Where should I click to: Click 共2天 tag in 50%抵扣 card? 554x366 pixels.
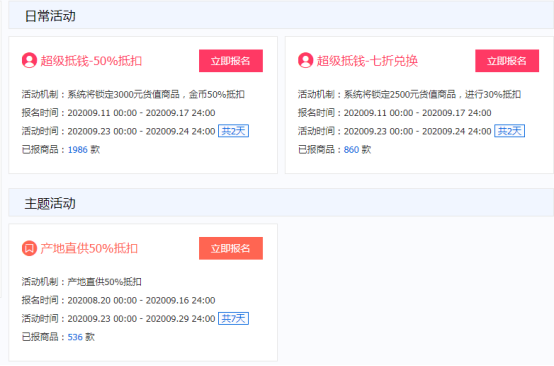coord(234,131)
